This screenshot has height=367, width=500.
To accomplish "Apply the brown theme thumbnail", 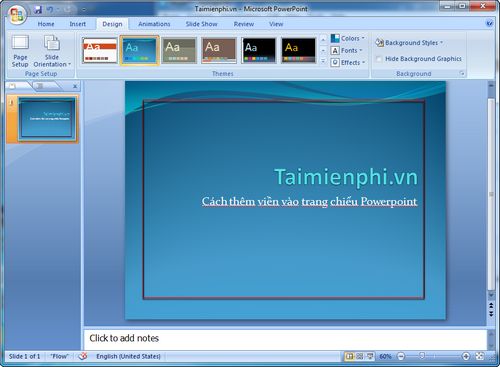I will coord(219,50).
